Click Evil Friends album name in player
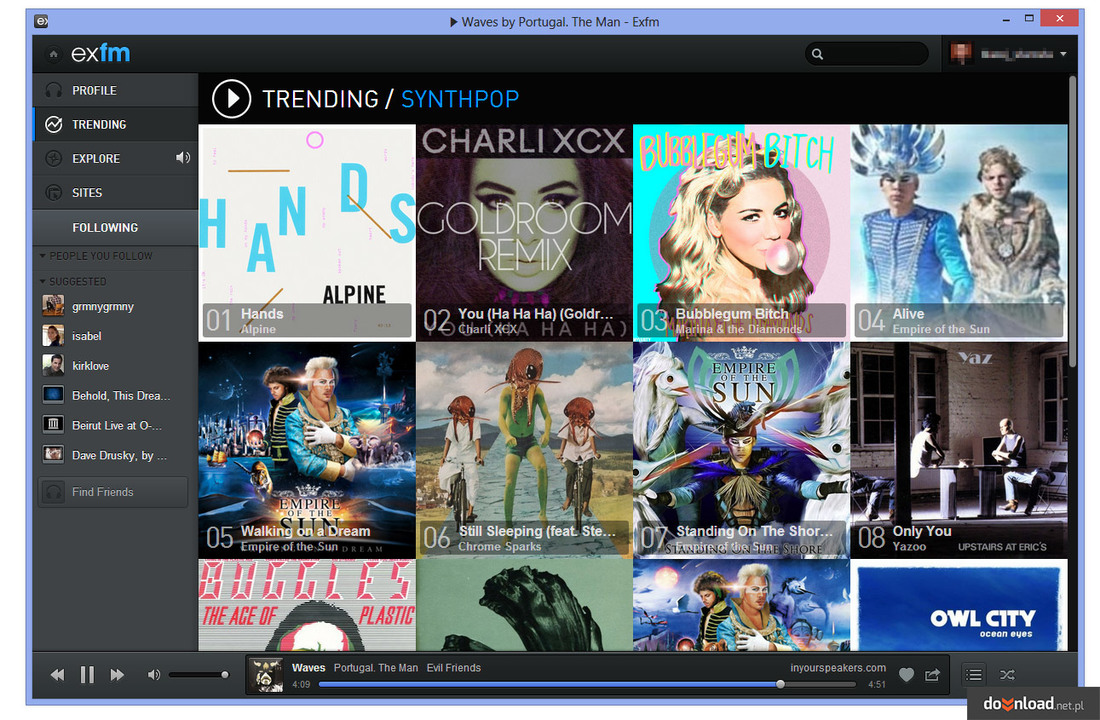Screen dimensions: 1100x720 point(454,668)
